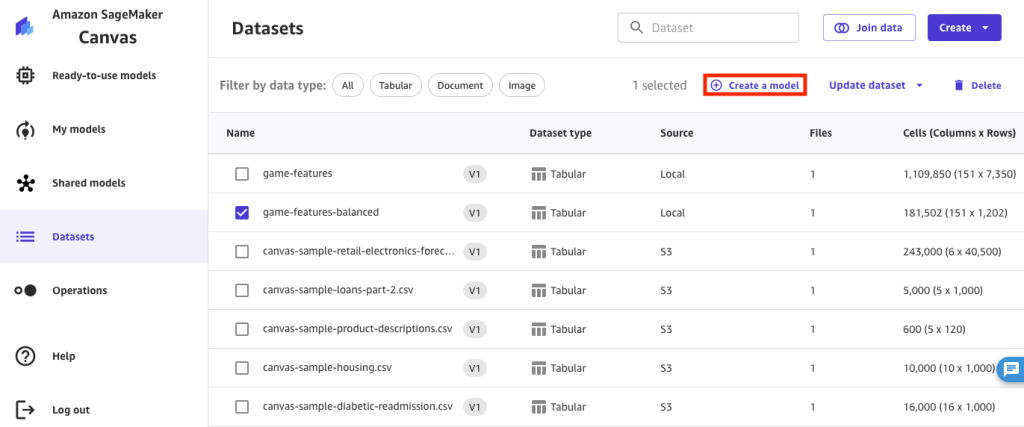This screenshot has width=1024, height=427.
Task: Select the game-features dataset checkbox
Action: click(242, 174)
